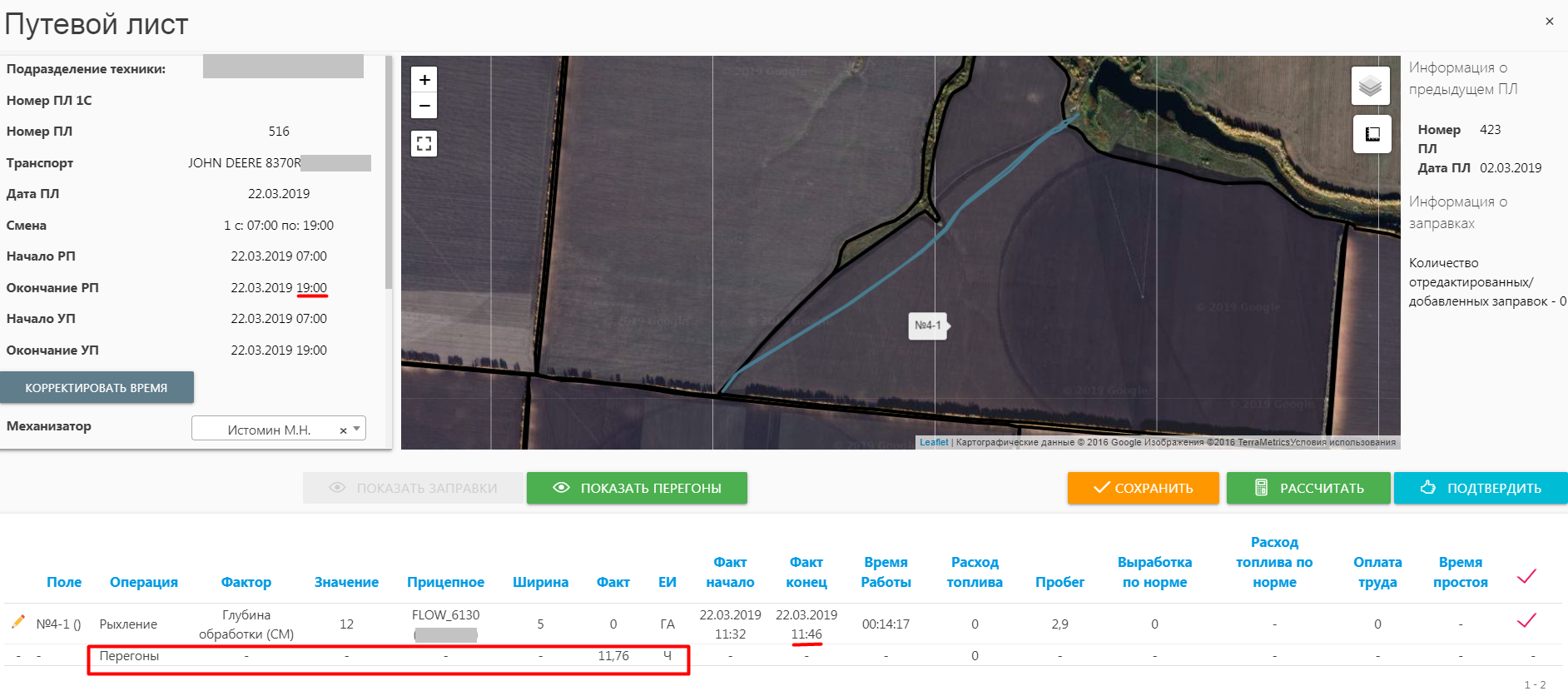Click the previous ПЛ number 423
This screenshot has width=1568, height=696.
(x=1490, y=130)
